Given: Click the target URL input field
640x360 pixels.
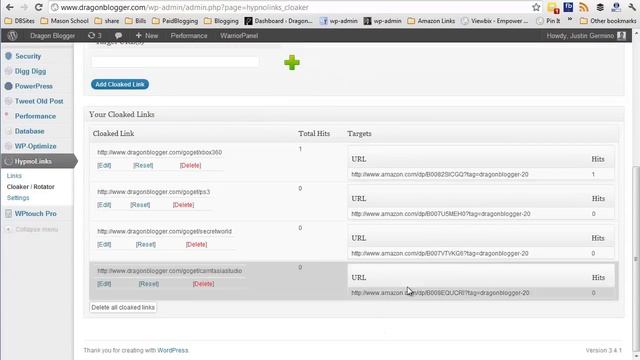Looking at the screenshot, I should [x=175, y=62].
